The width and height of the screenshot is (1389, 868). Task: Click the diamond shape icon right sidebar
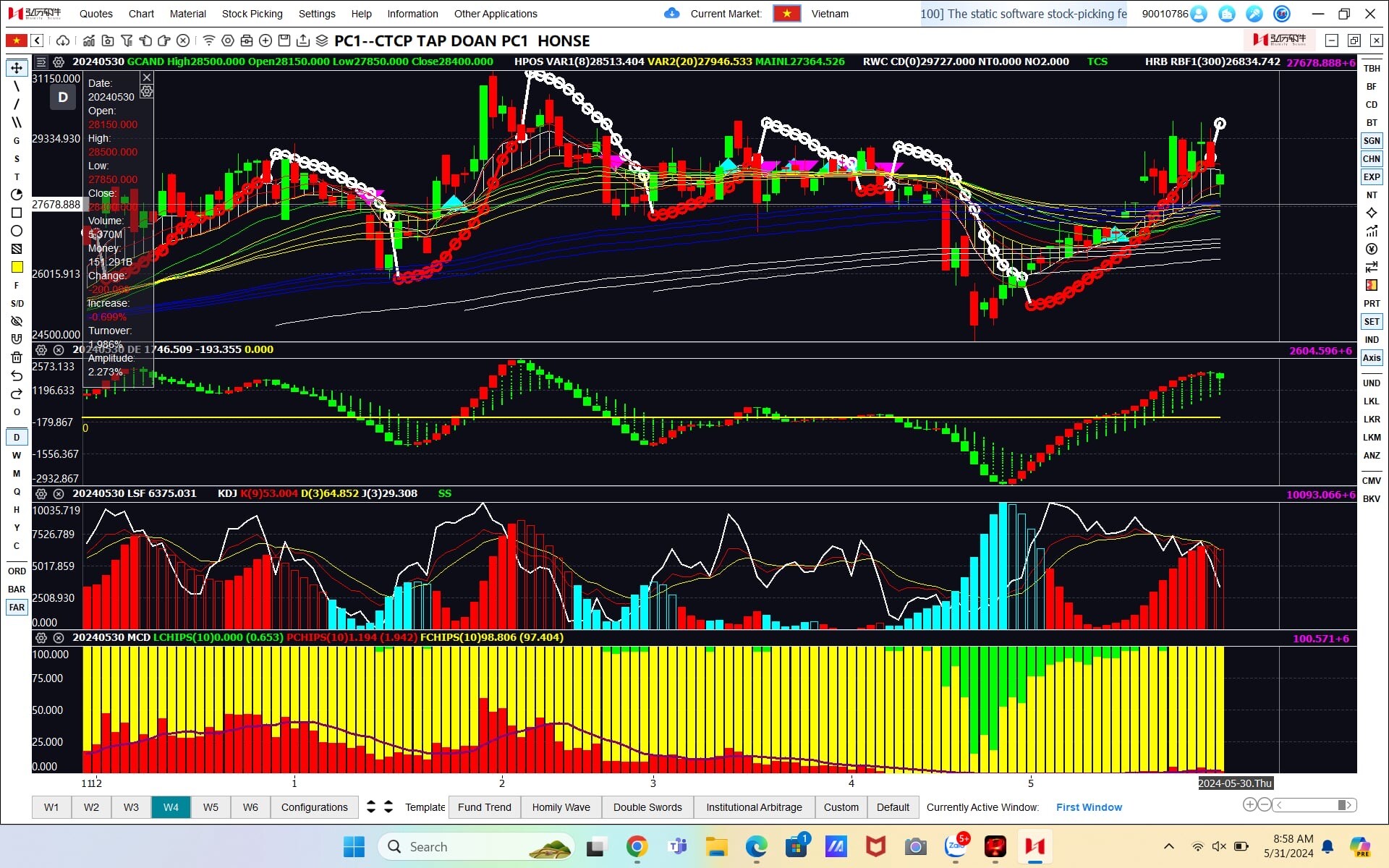pos(1372,213)
